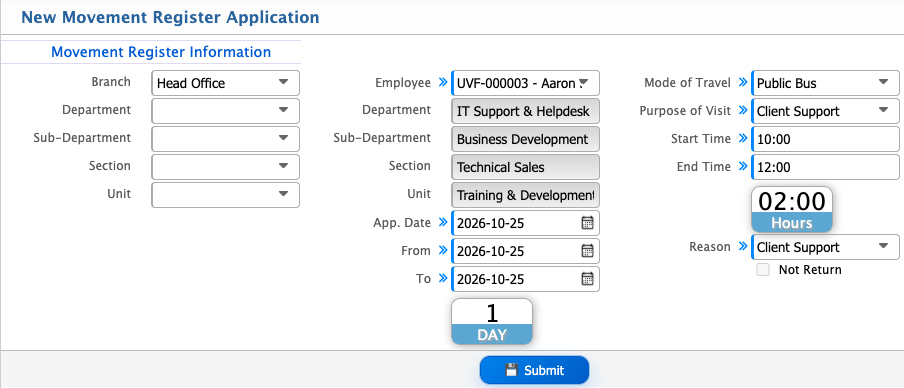Open calendar icon for App. Date
The image size is (904, 388).
[x=587, y=223]
